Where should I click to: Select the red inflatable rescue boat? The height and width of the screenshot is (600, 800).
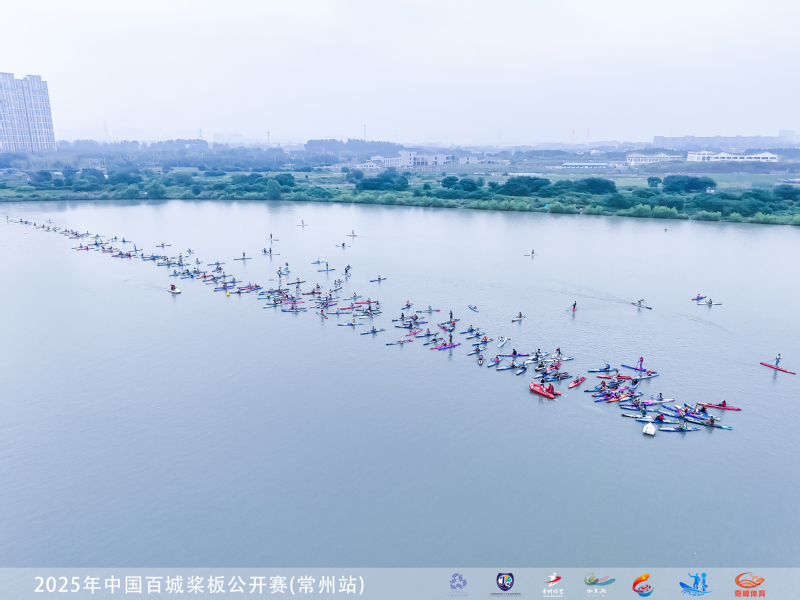[x=542, y=390]
